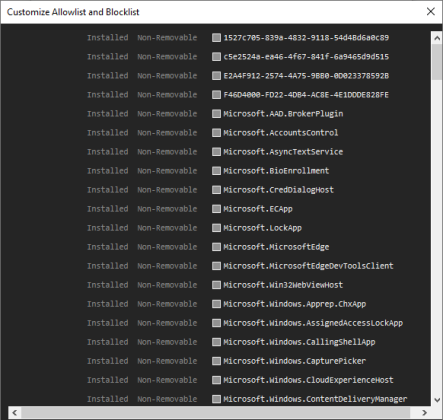Check the Microsoft.AAD.BrokerPlugin checkbox
Screen dimensions: 443x420
pos(216,114)
